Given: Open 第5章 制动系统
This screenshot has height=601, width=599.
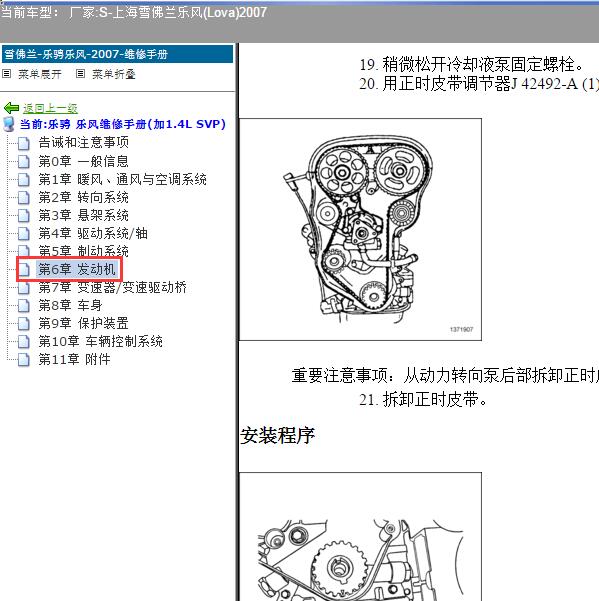Looking at the screenshot, I should click(x=84, y=251).
